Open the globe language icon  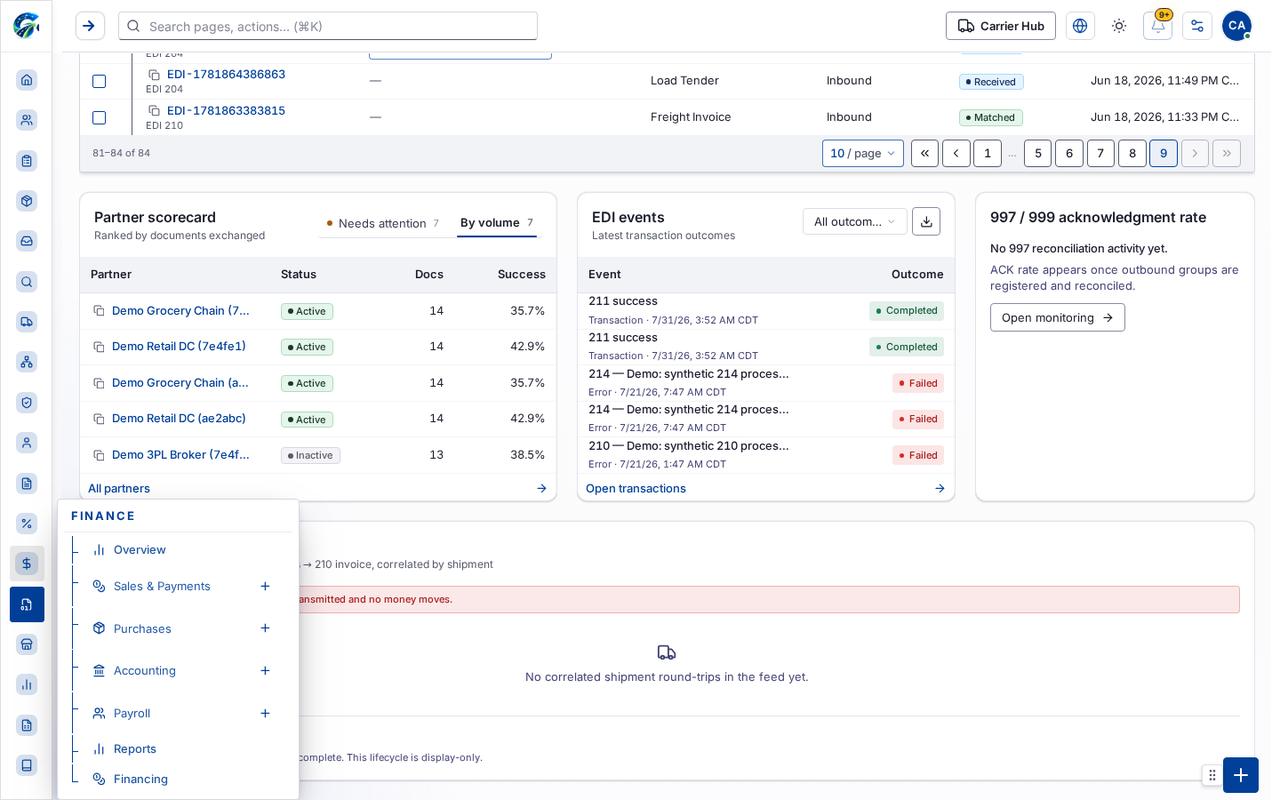click(1080, 26)
